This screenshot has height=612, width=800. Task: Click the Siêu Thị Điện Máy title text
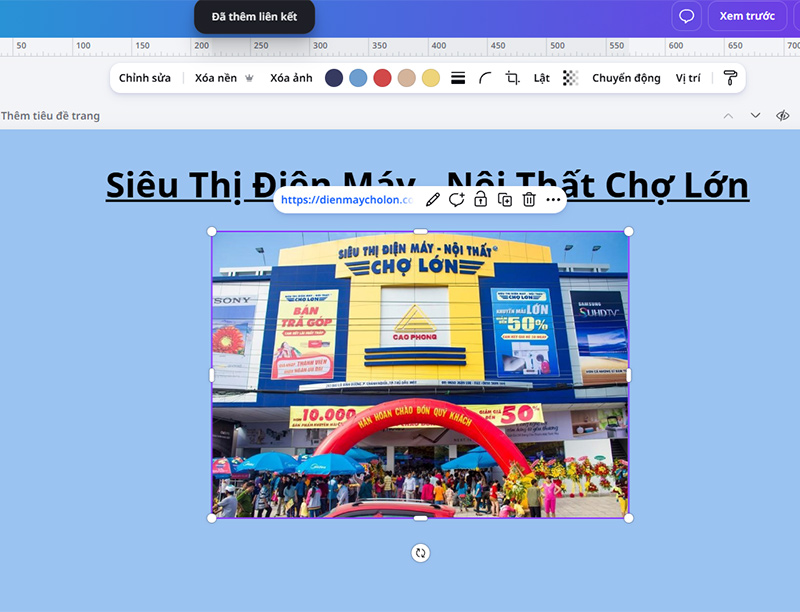coord(428,185)
